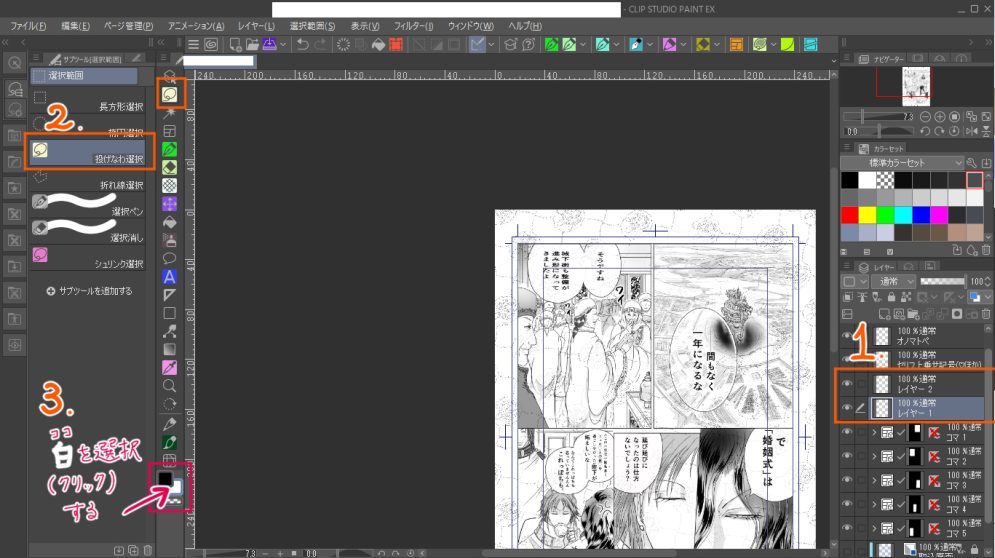Toggle visibility of レイヤー 2

coord(848,383)
